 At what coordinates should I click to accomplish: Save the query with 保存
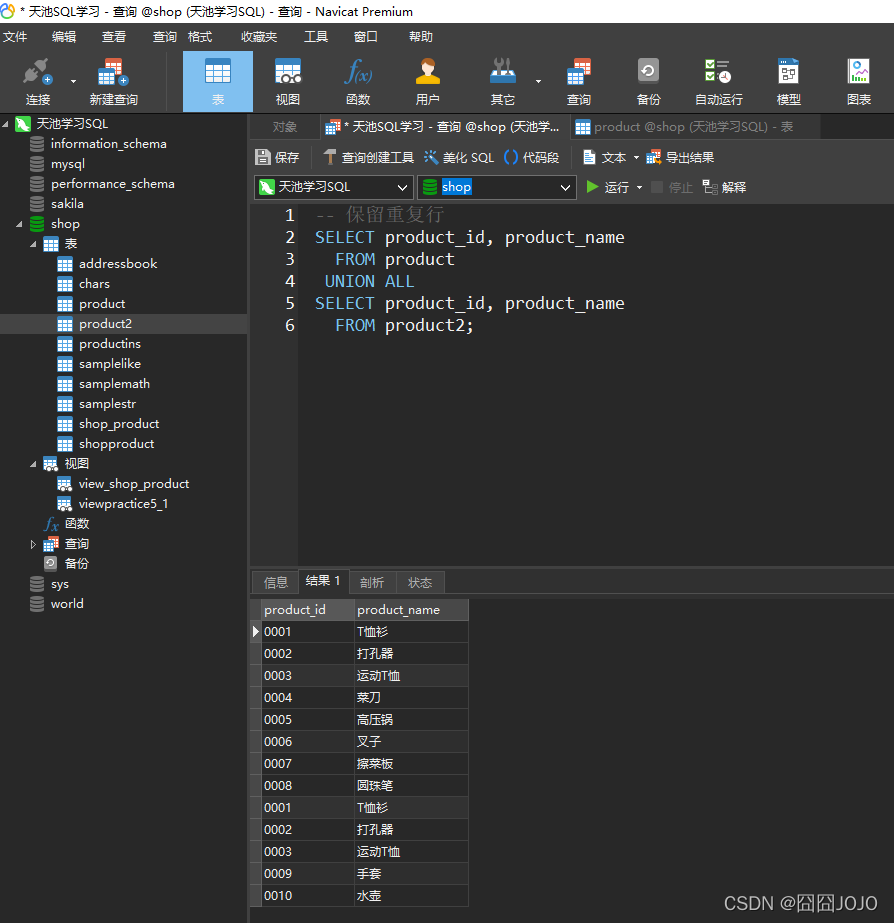[278, 157]
